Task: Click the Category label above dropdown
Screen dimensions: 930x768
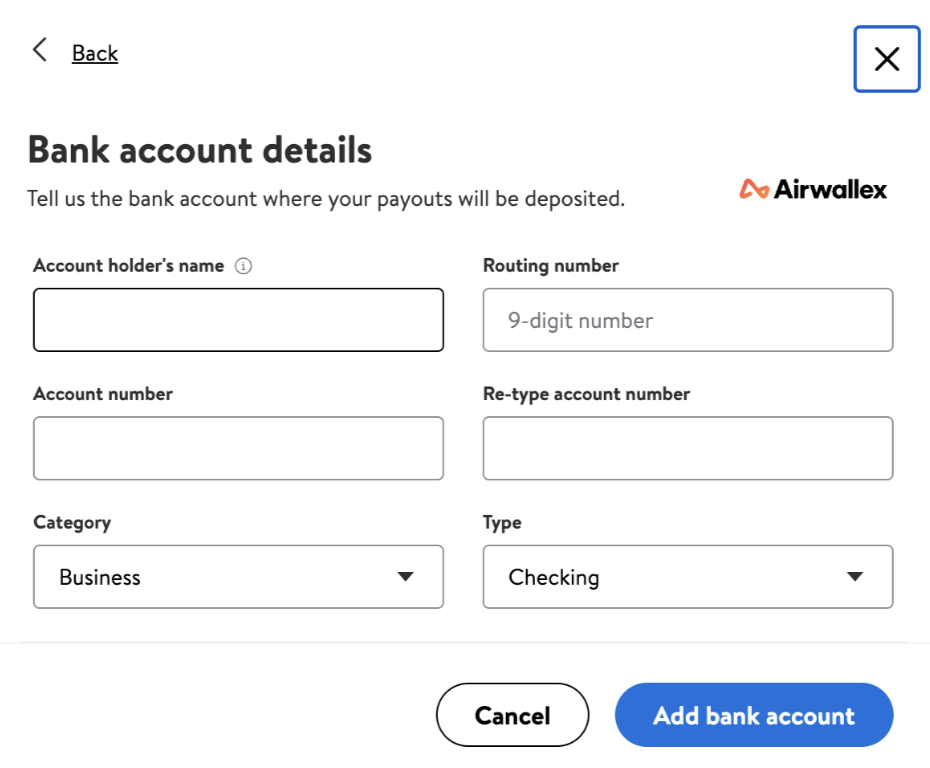Action: 72,523
